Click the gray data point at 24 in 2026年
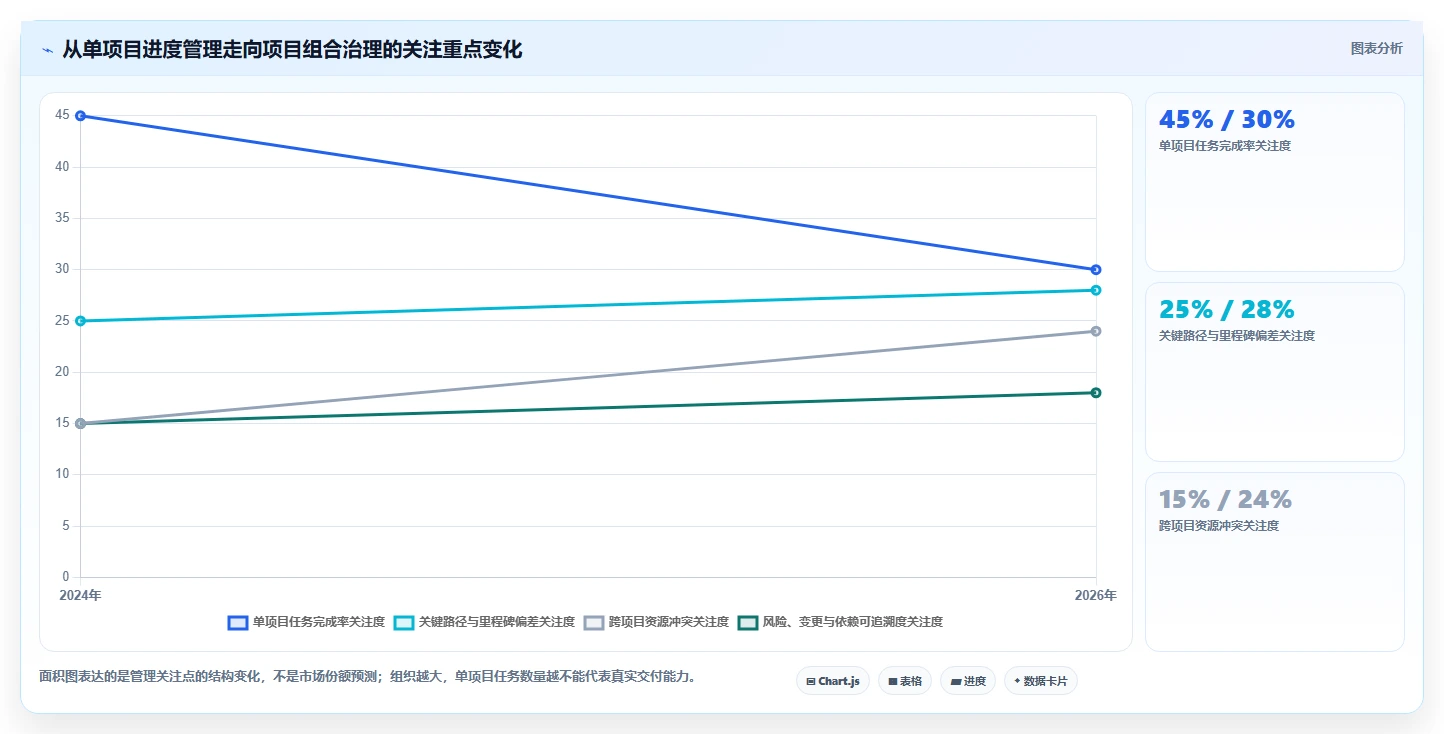 [1096, 331]
